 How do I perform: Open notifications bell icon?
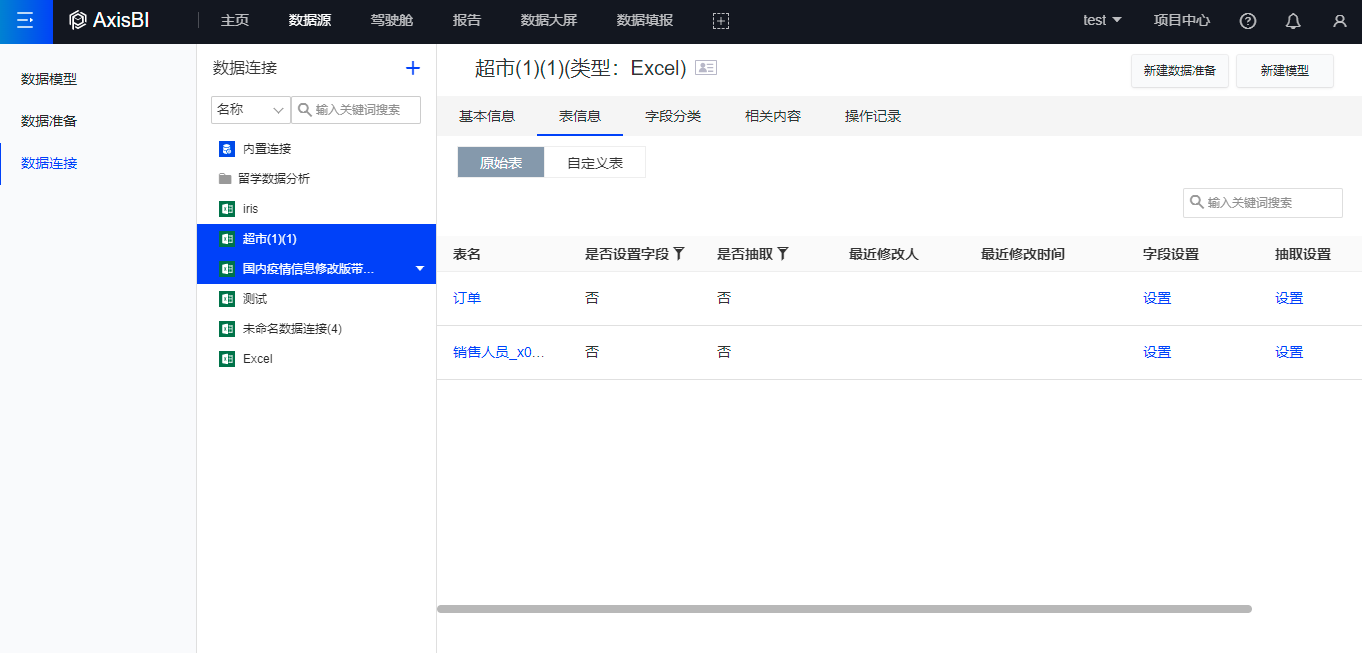1293,21
